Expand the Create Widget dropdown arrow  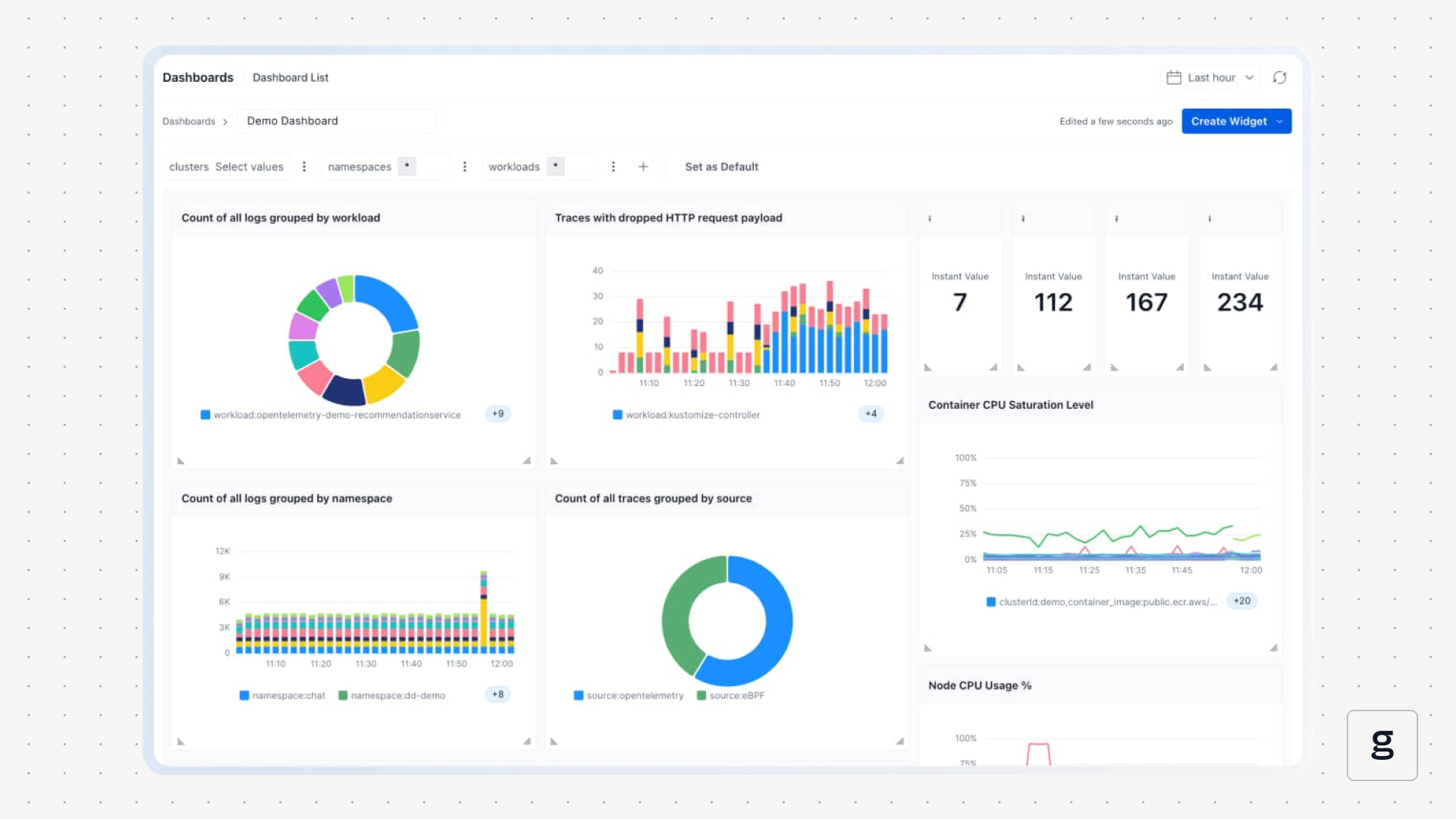coord(1280,121)
